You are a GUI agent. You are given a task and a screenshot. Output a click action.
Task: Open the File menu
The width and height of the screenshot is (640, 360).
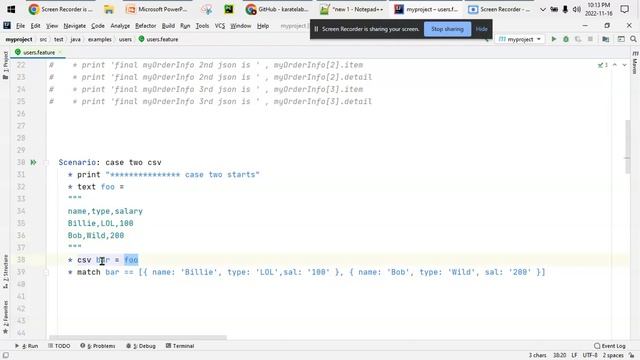click(20, 26)
